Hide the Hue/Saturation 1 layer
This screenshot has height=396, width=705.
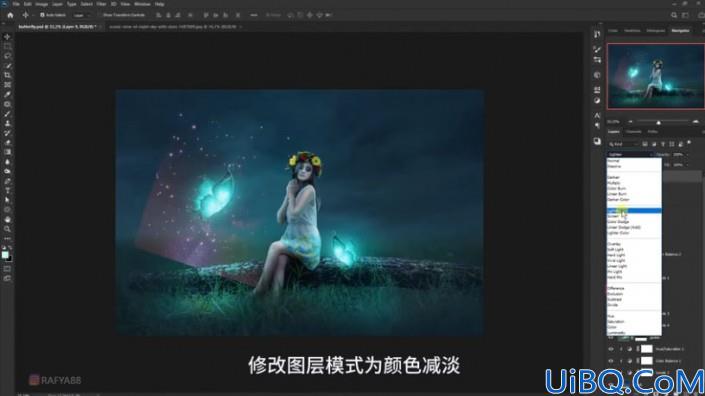click(x=611, y=349)
